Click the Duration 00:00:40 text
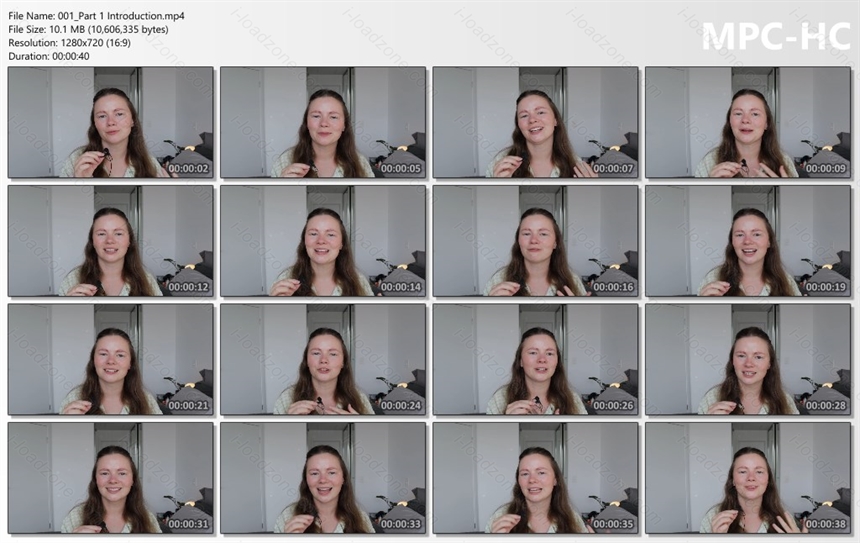860x543 pixels. [49, 56]
